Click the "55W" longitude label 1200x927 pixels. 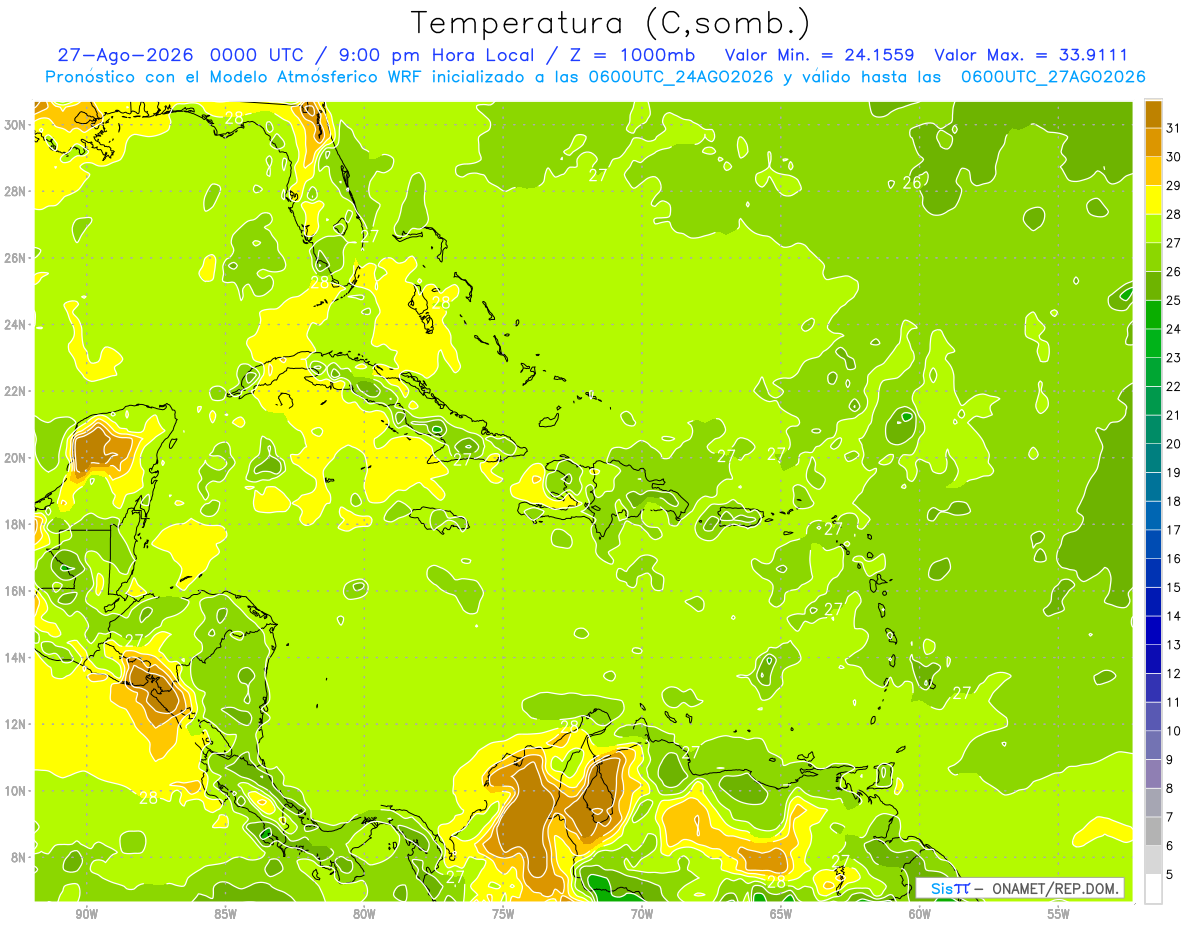[1059, 914]
